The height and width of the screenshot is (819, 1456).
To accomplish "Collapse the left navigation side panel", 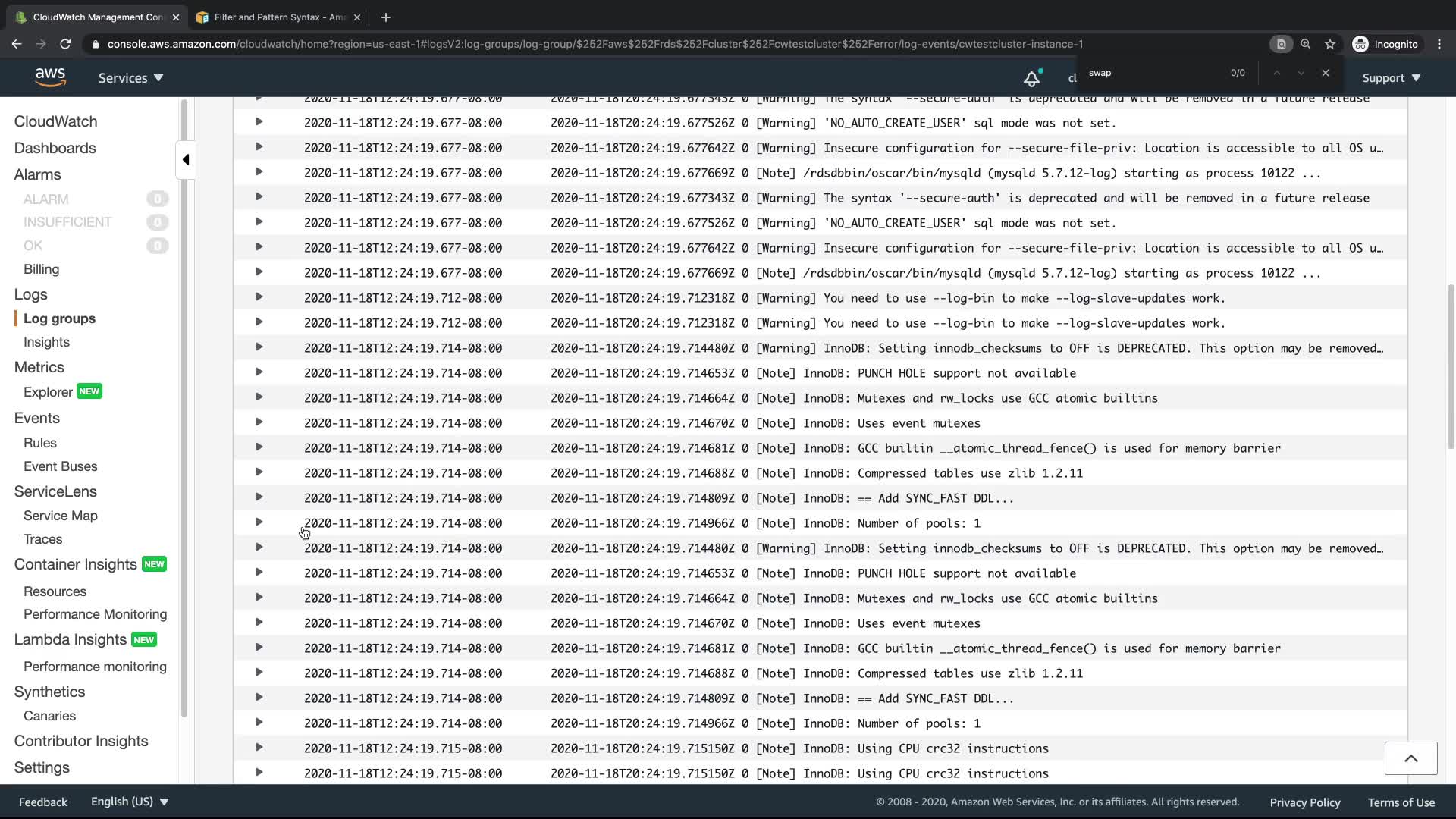I will tap(186, 160).
